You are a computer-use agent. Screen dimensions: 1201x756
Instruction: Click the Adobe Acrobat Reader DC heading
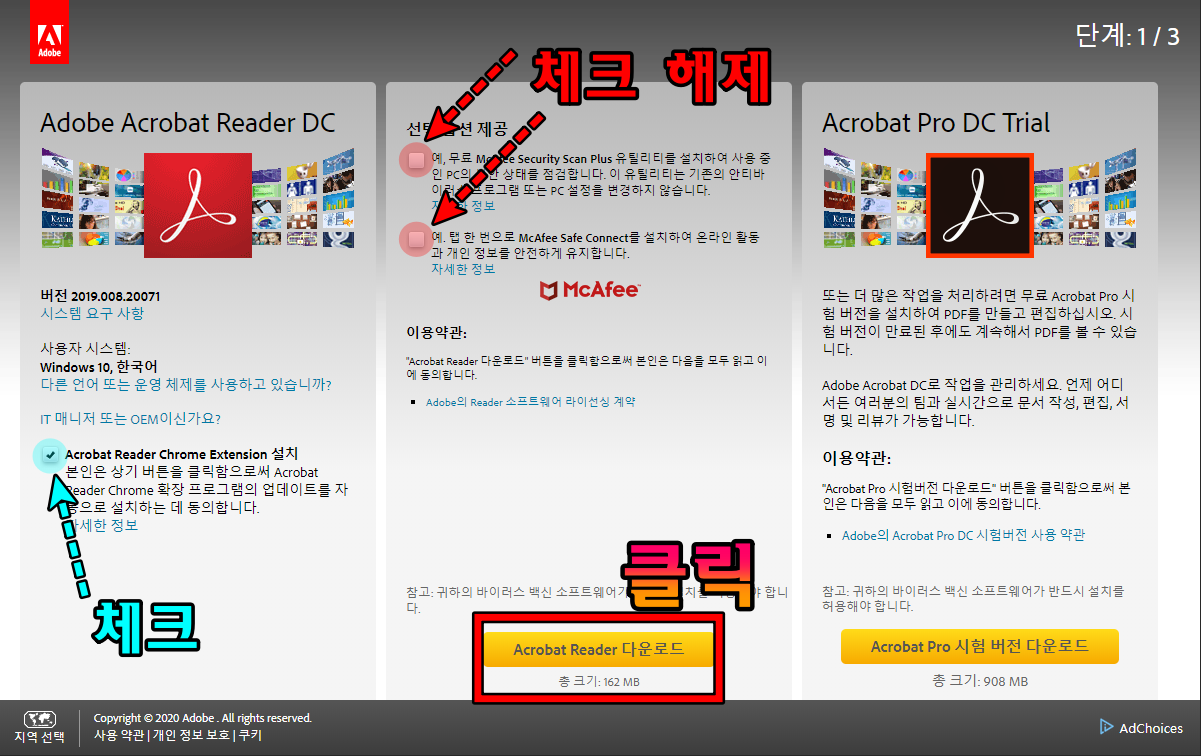click(x=188, y=123)
